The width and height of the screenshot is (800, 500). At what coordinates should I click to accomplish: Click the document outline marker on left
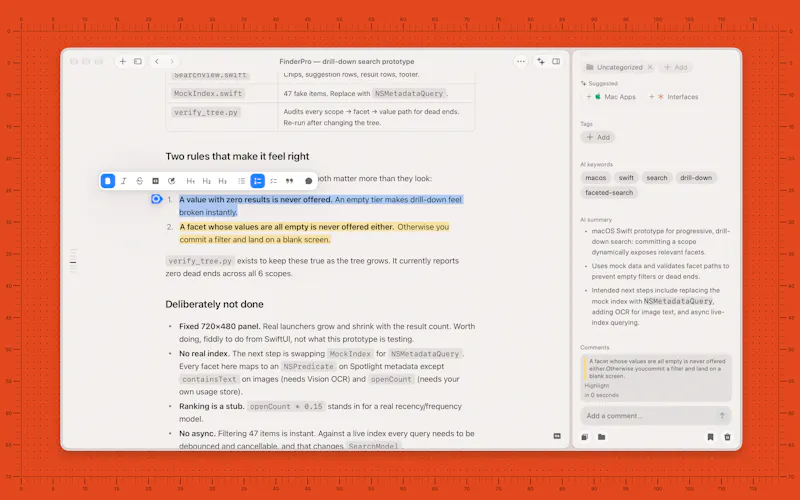tap(73, 263)
